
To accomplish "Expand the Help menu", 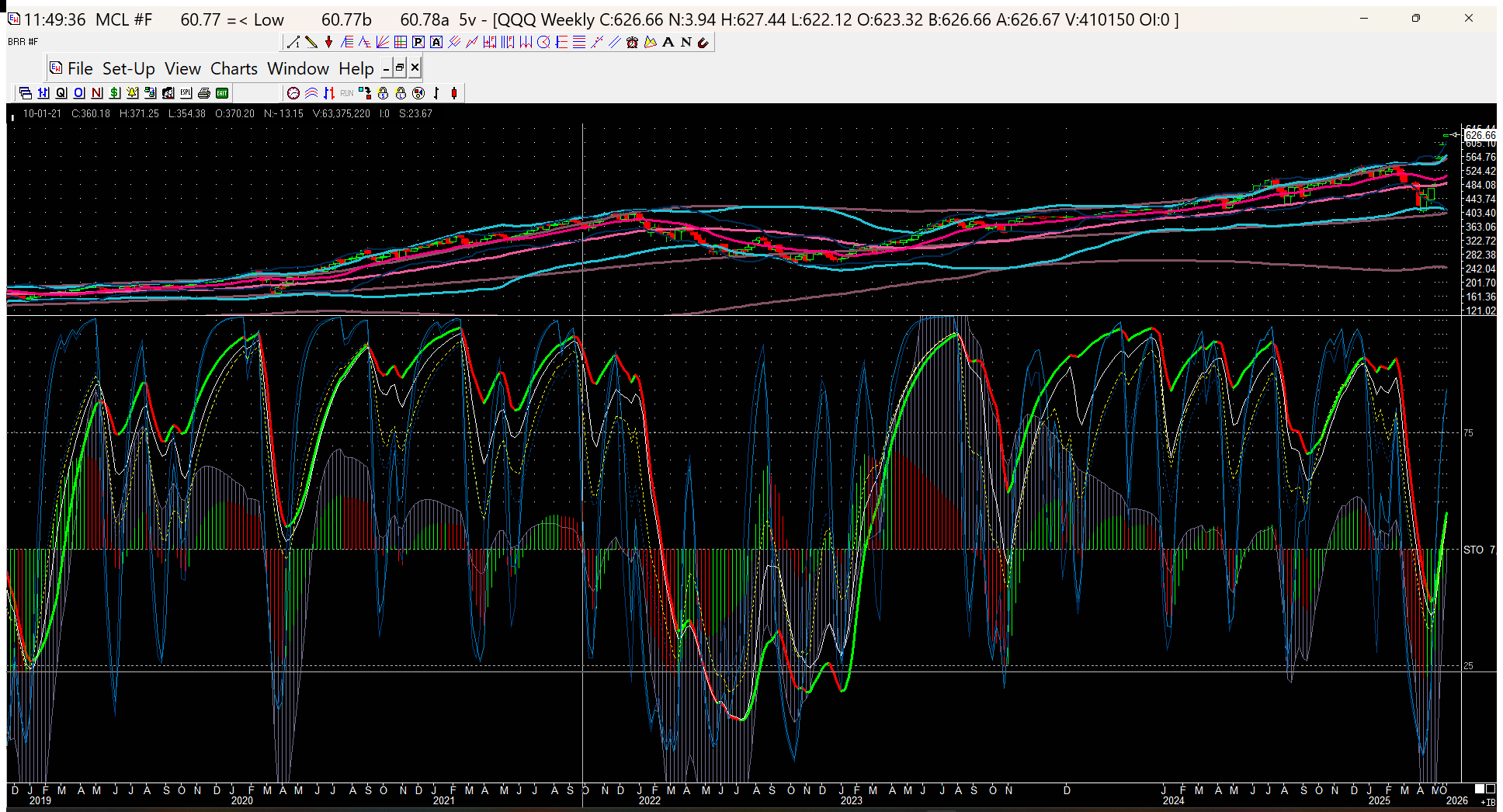I will click(x=356, y=69).
